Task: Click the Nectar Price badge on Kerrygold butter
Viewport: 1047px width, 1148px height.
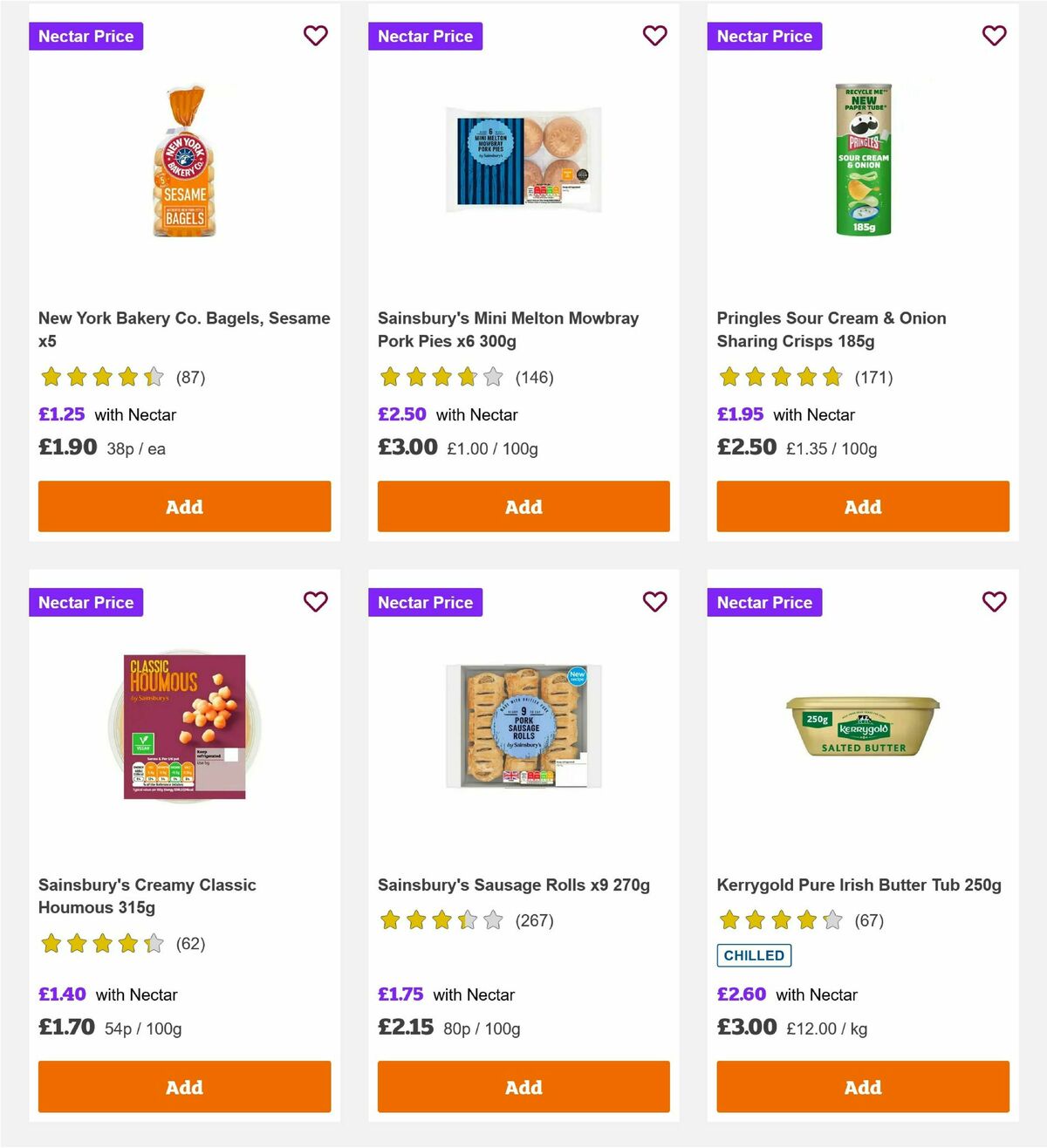Action: click(764, 602)
